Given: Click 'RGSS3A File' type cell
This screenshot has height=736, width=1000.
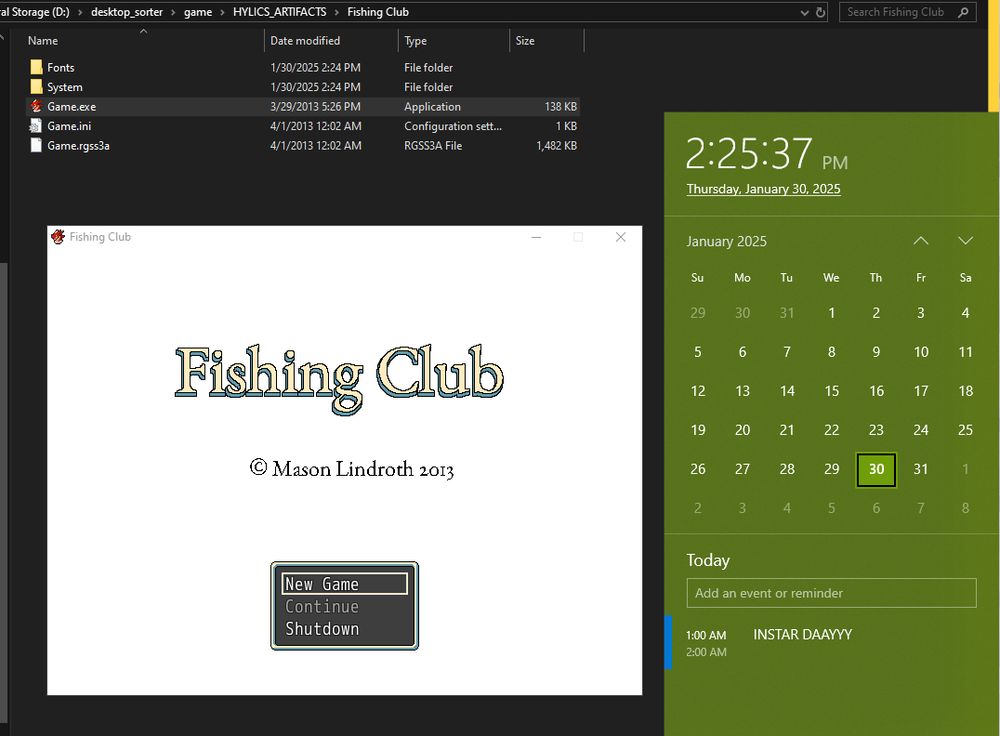Looking at the screenshot, I should click(433, 146).
